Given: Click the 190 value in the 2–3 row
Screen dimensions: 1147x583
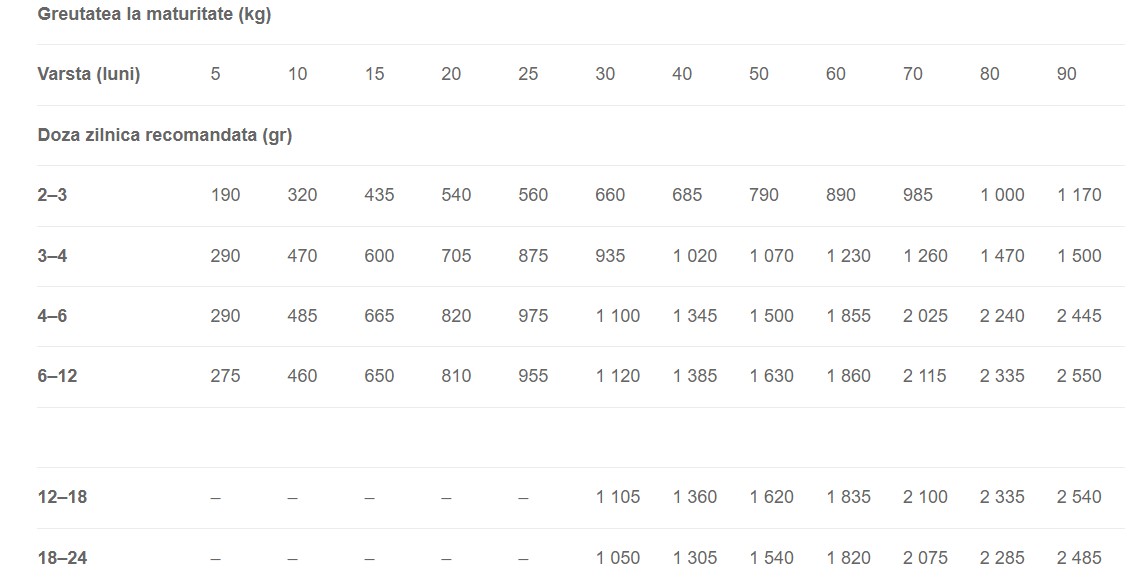Looking at the screenshot, I should click(x=225, y=195).
